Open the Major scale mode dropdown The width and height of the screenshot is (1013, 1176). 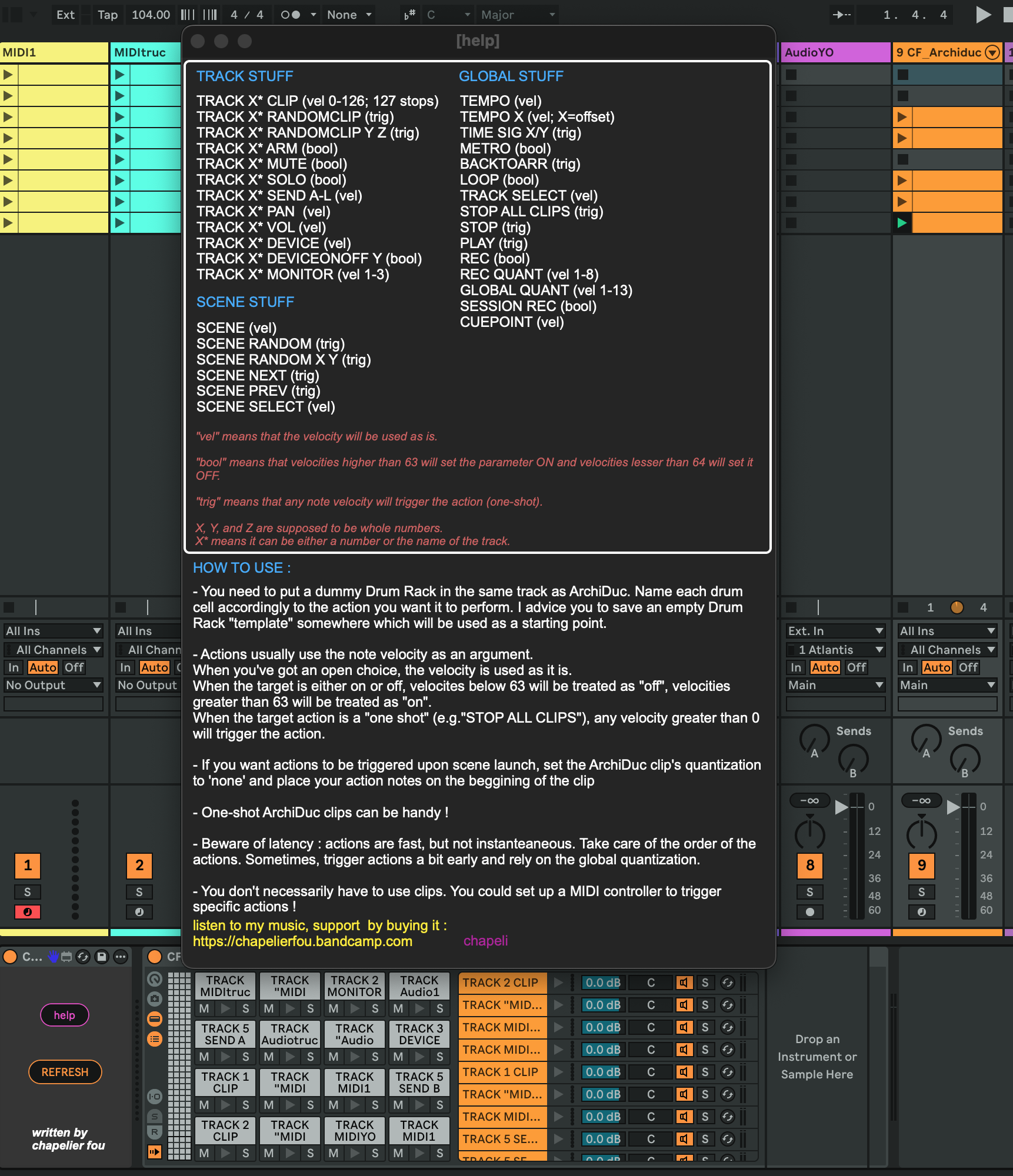click(518, 15)
